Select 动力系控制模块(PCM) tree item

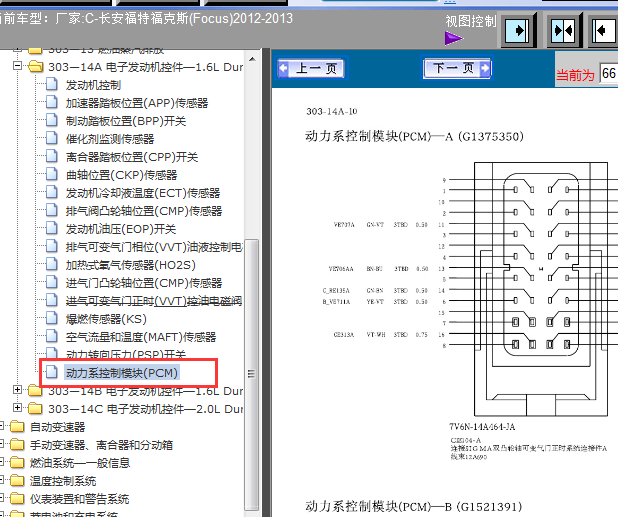[122, 373]
